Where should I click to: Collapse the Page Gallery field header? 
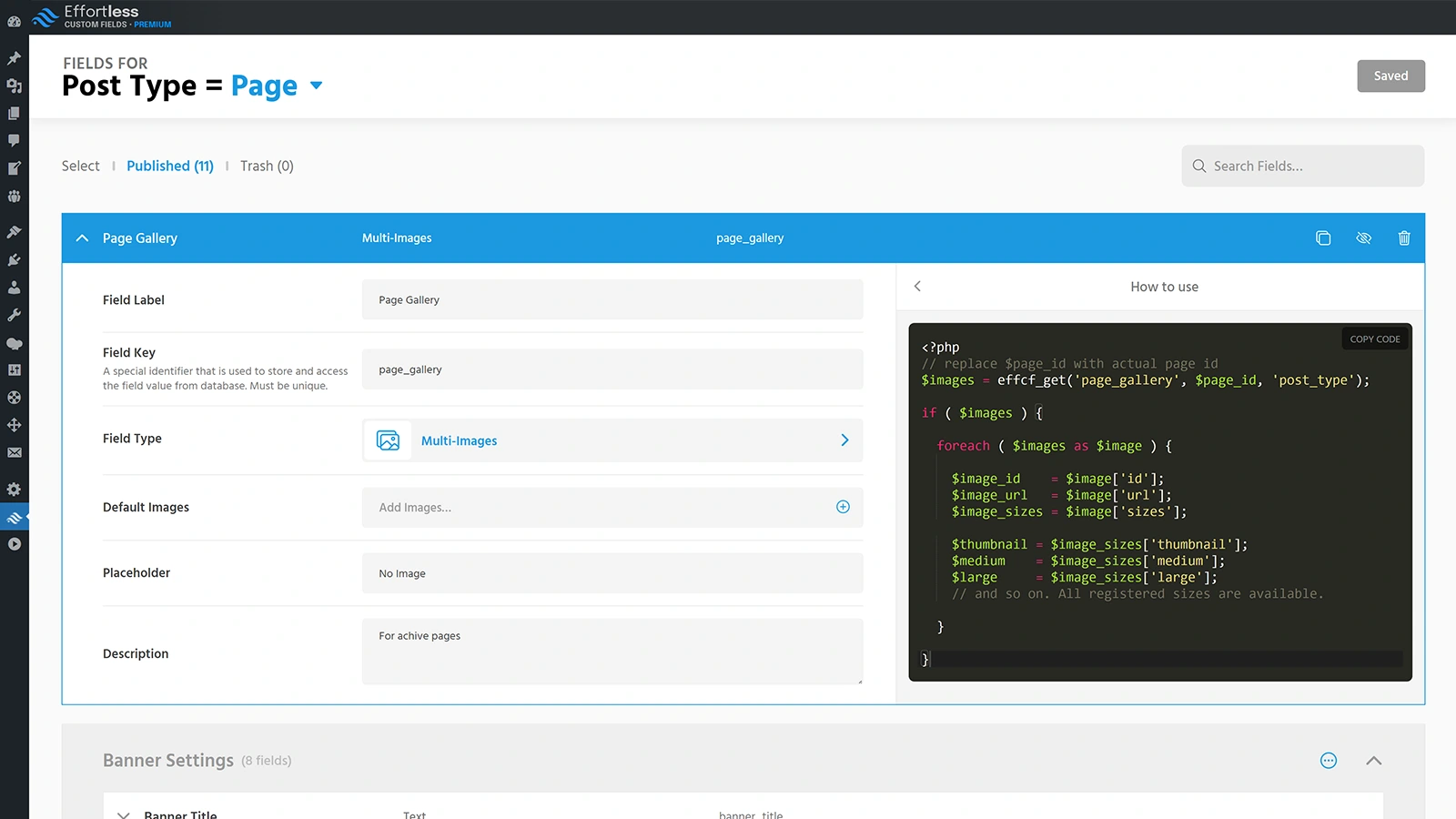pyautogui.click(x=82, y=238)
